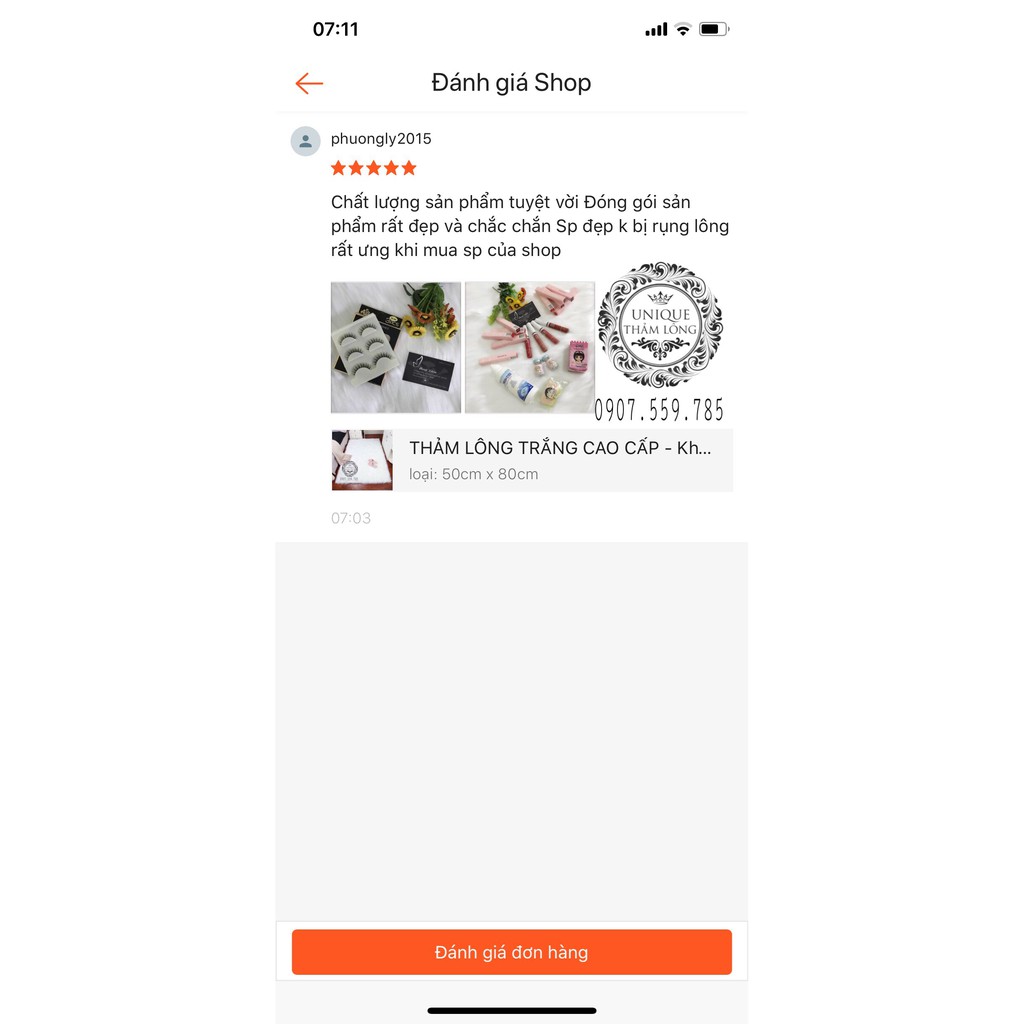
Task: Tap the Đánh giá Shop page title
Action: point(511,83)
